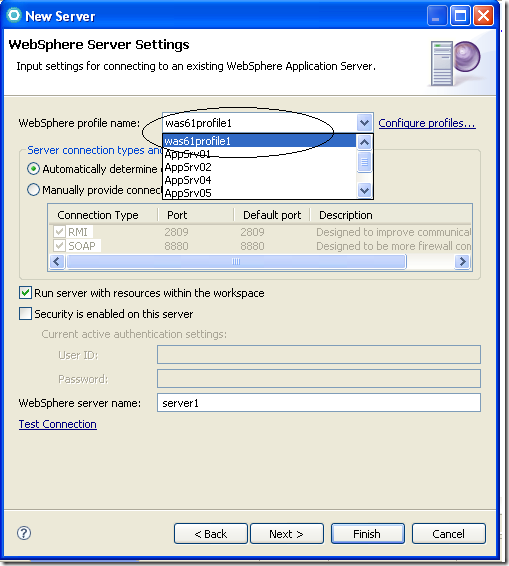The height and width of the screenshot is (566, 509).
Task: Choose AppSrv01 from the profile list
Action: (259, 154)
